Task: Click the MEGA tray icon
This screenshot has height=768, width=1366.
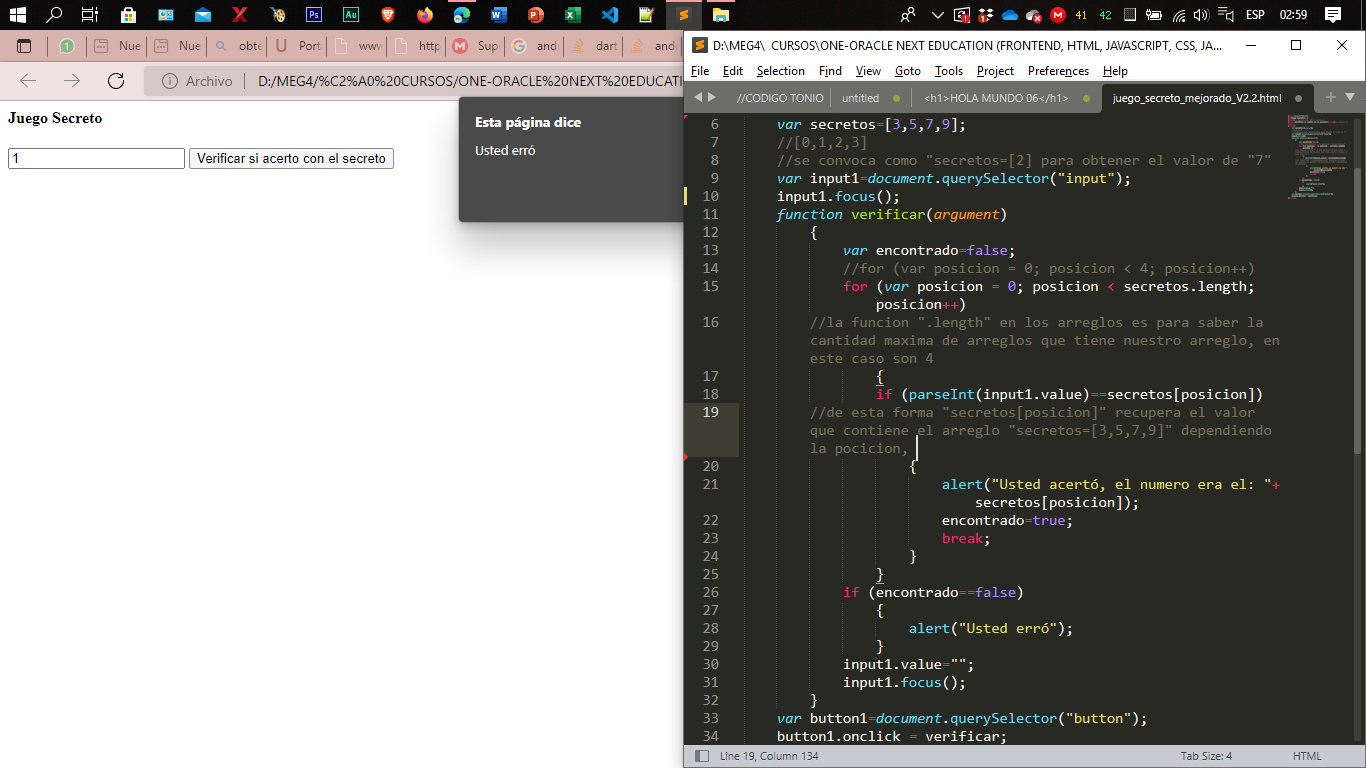Action: pos(1057,15)
